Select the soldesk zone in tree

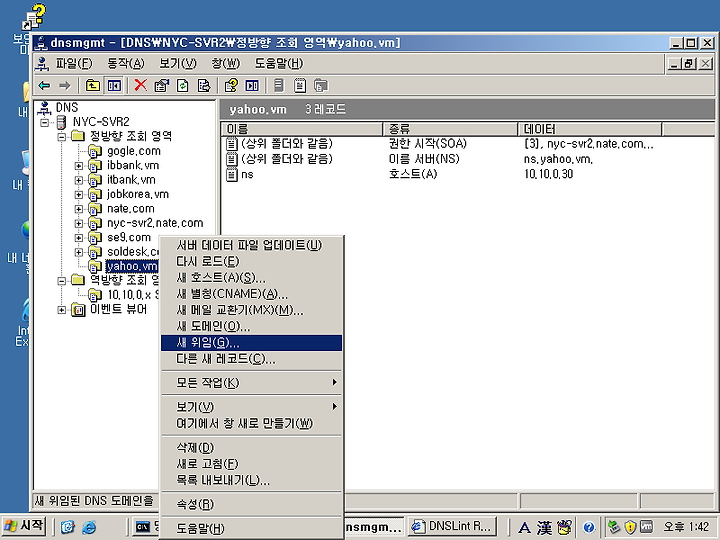(133, 252)
